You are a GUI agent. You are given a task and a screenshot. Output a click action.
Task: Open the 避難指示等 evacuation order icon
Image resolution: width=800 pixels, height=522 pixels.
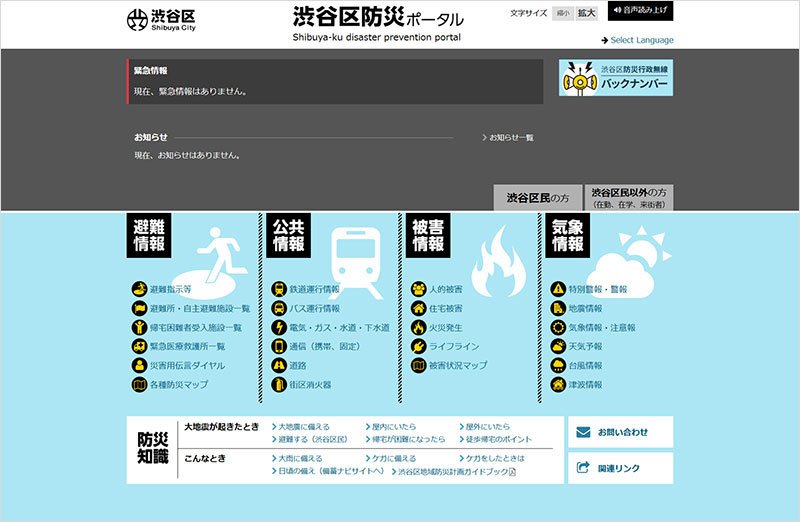click(139, 289)
